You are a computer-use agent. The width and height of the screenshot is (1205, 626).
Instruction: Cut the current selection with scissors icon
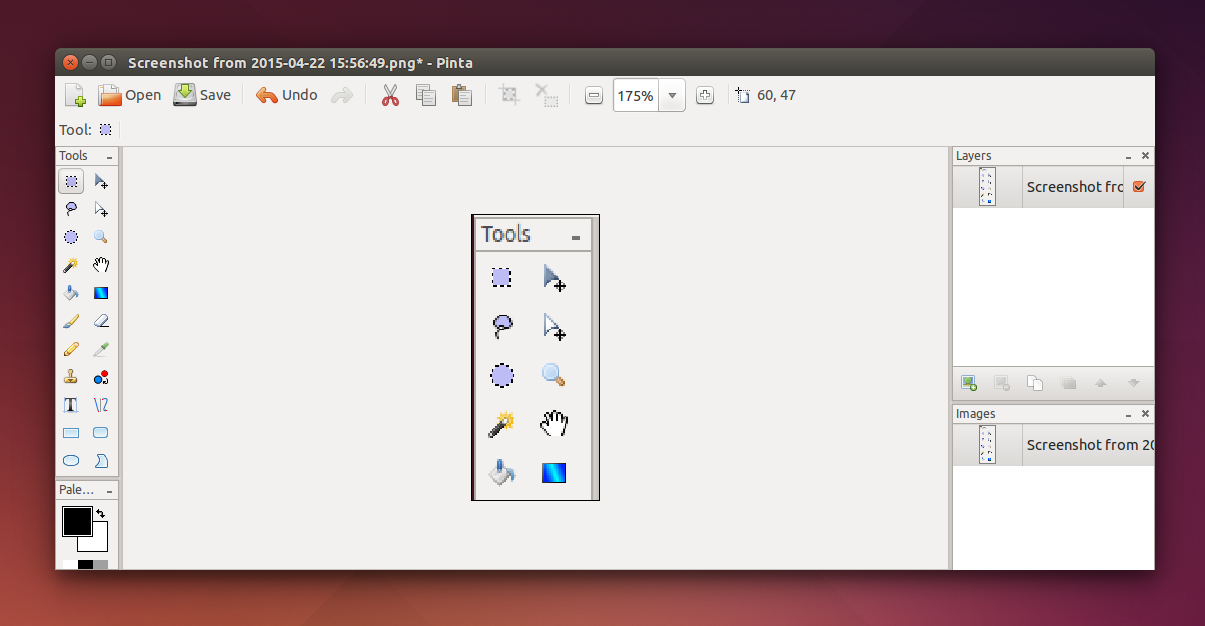click(x=390, y=94)
